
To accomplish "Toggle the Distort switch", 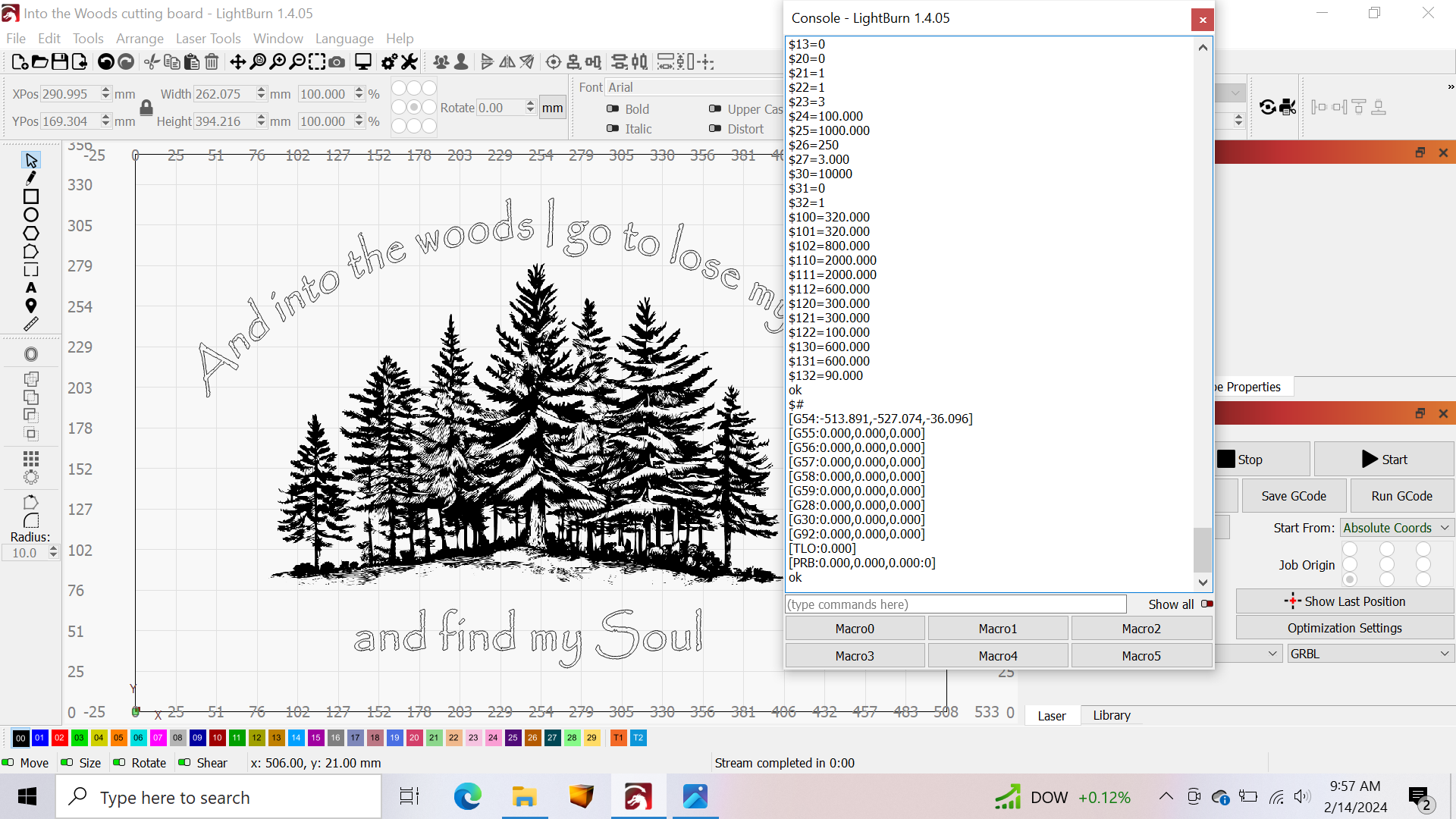I will point(715,129).
